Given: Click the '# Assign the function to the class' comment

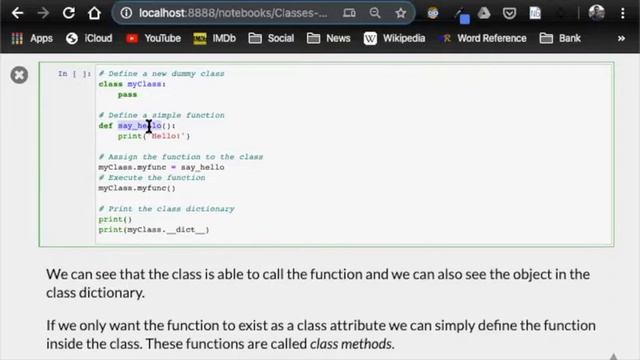Looking at the screenshot, I should (181, 157).
